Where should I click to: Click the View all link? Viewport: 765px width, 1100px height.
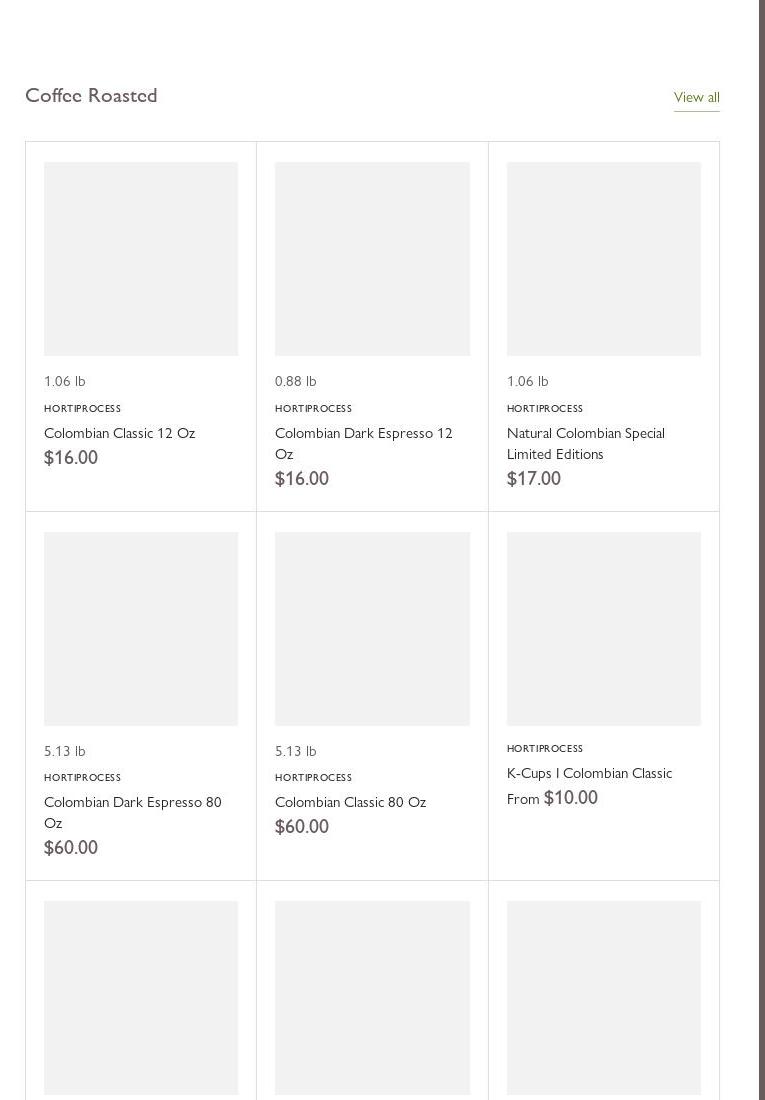click(x=696, y=97)
